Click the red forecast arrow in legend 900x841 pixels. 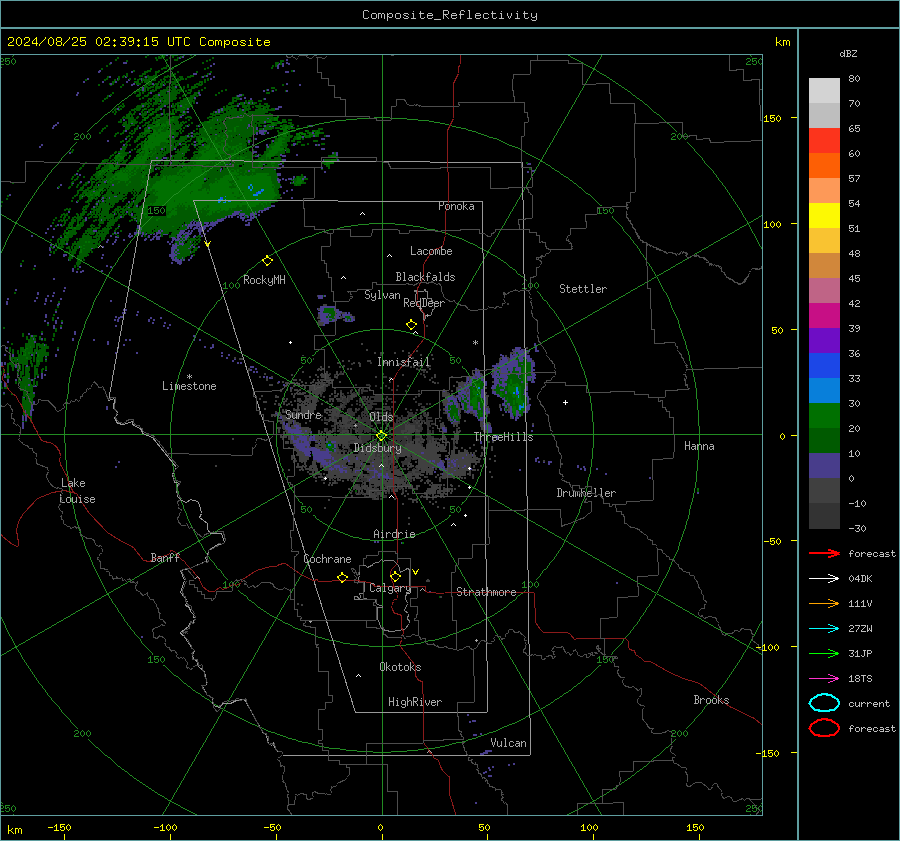(x=824, y=553)
